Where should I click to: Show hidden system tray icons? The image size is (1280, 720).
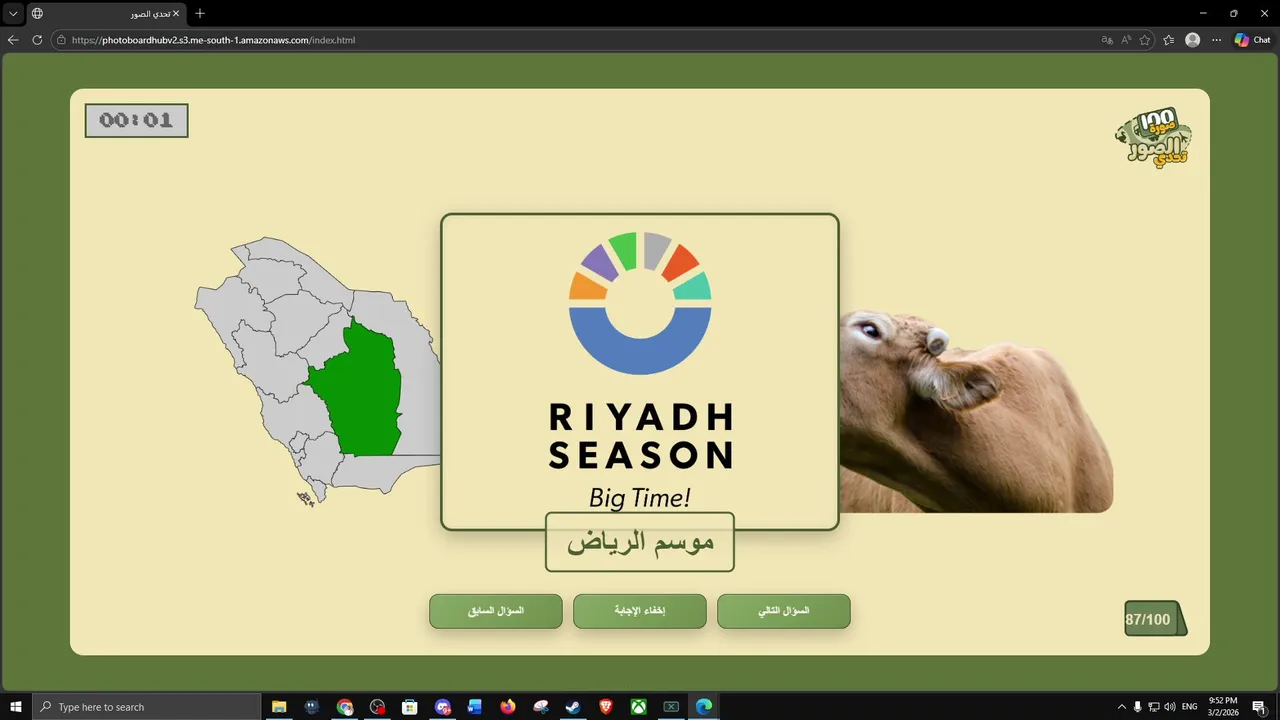tap(1121, 707)
